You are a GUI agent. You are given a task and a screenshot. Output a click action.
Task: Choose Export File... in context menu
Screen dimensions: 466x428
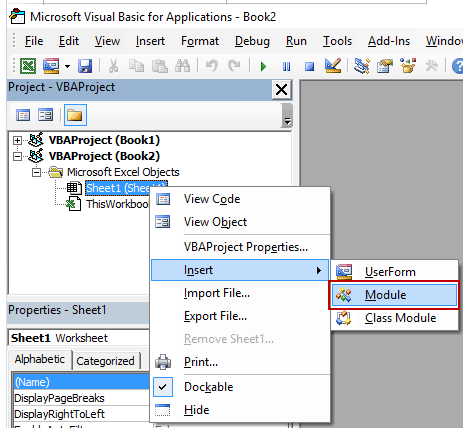[x=215, y=316]
